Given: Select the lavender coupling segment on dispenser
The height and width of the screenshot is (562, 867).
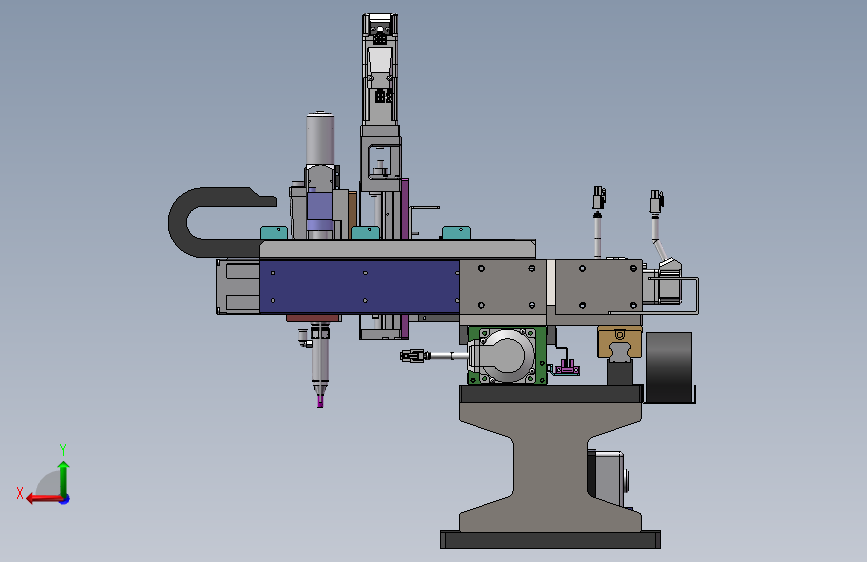Looking at the screenshot, I should 320,210.
